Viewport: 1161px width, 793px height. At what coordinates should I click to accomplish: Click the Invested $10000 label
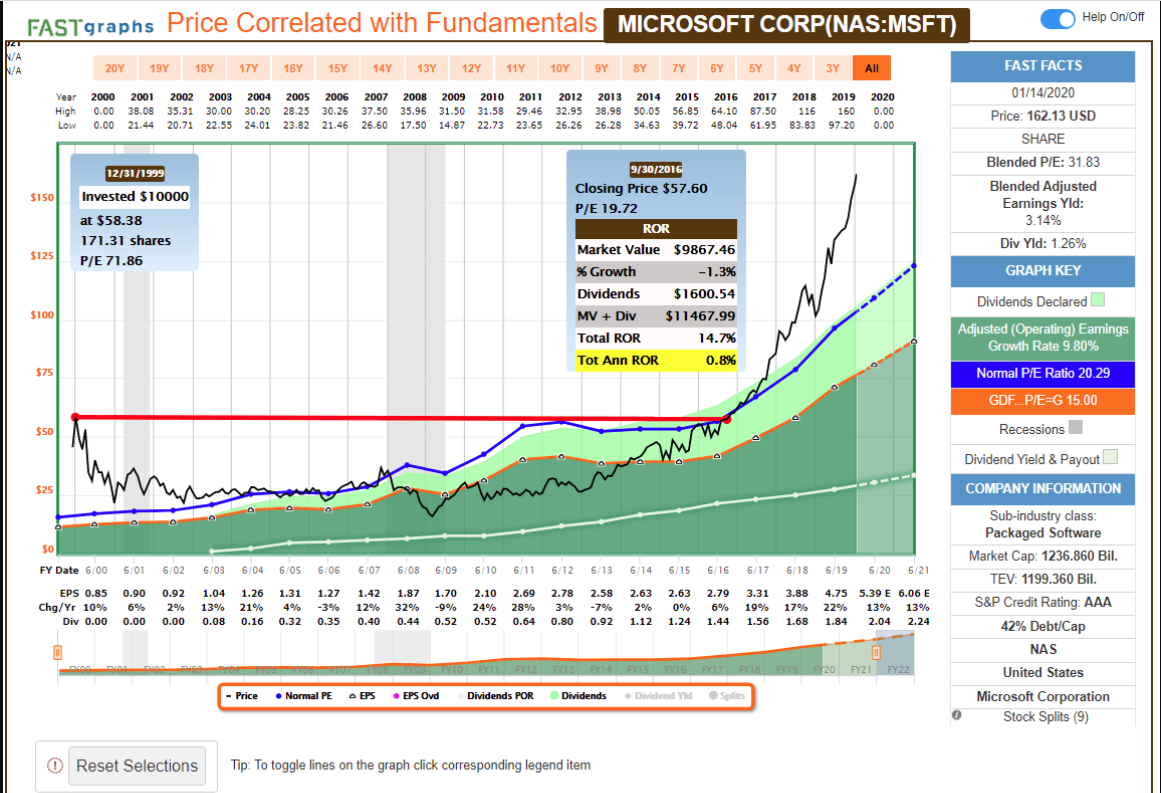tap(135, 197)
